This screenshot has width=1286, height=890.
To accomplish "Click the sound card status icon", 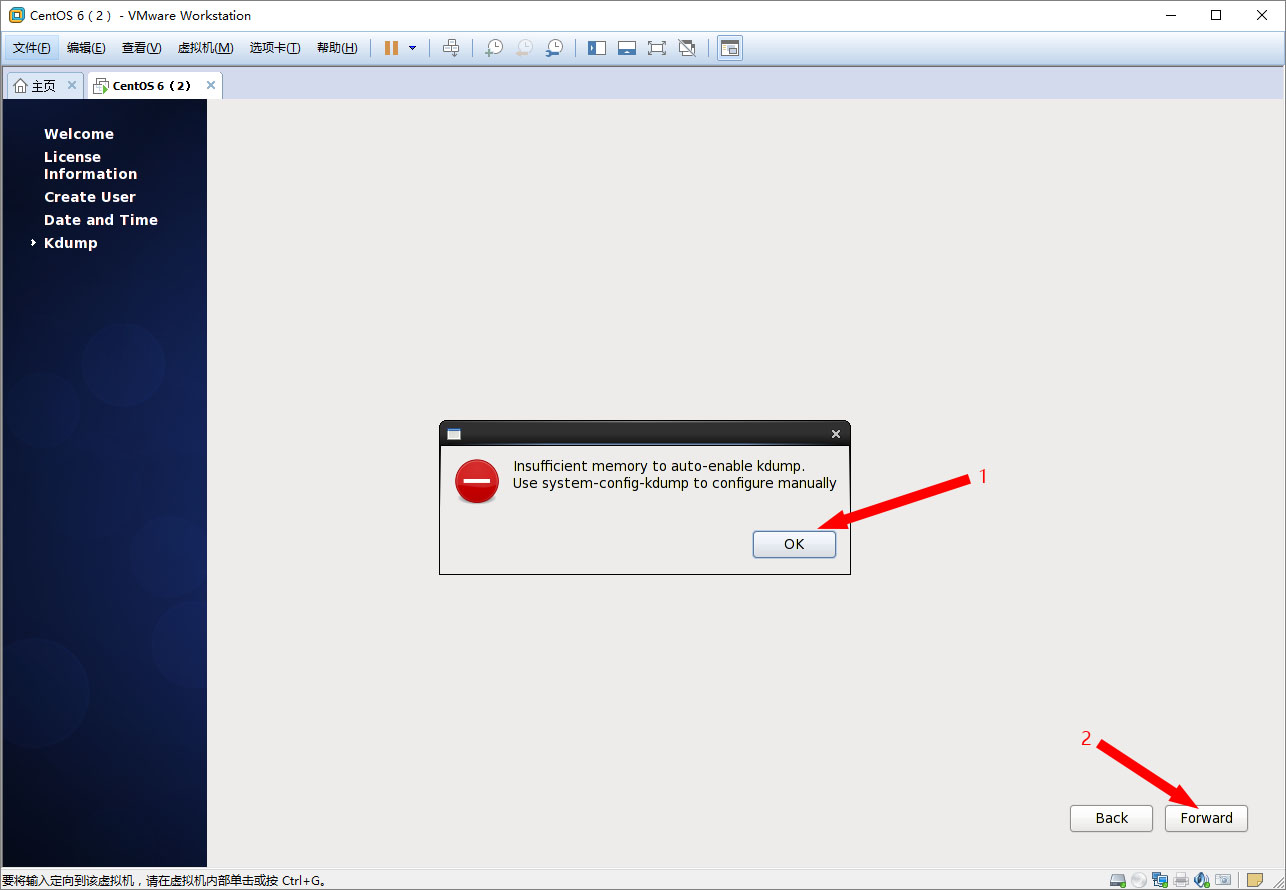I will pyautogui.click(x=1201, y=880).
